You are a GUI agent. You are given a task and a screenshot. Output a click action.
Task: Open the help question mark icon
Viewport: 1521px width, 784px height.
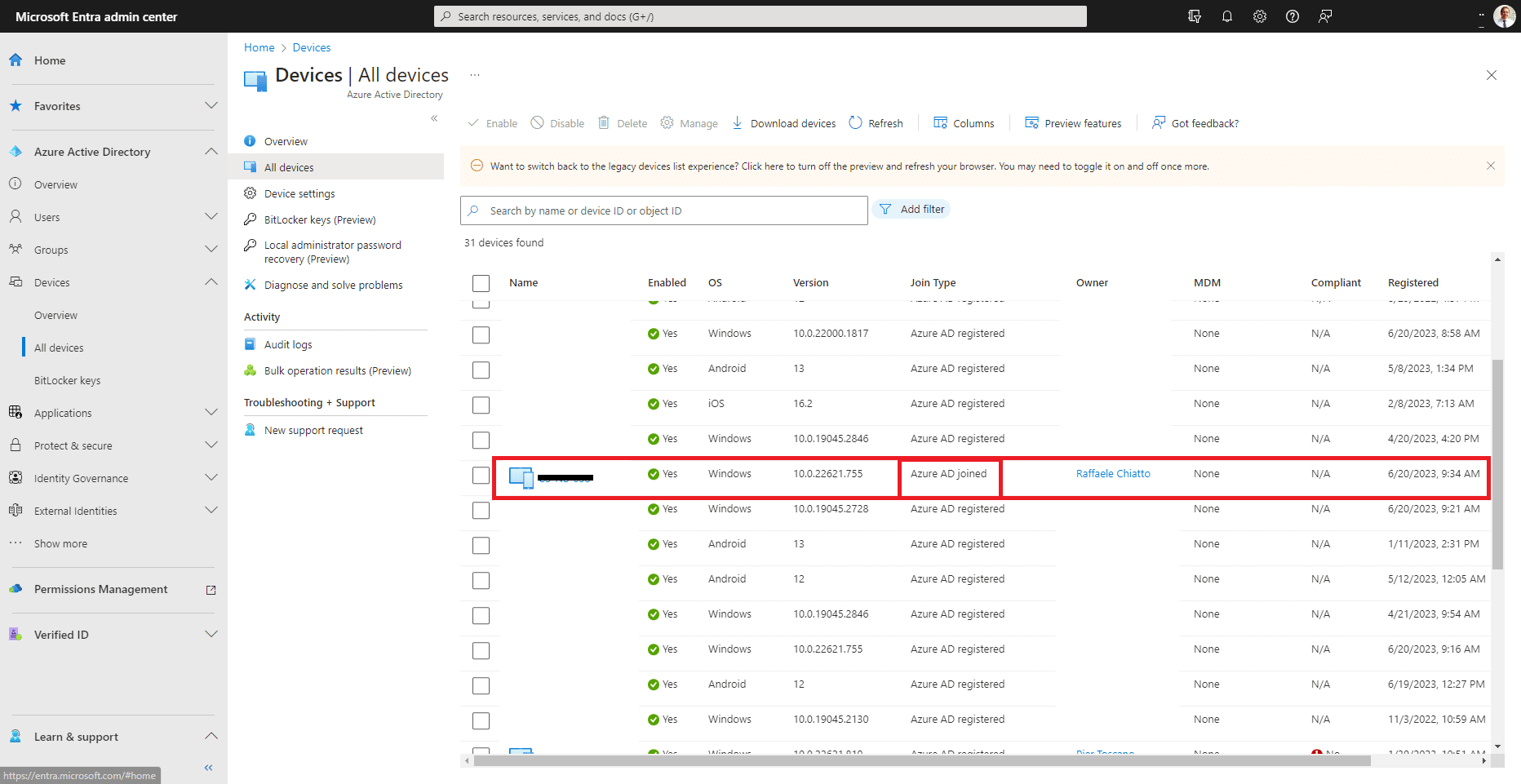1293,16
